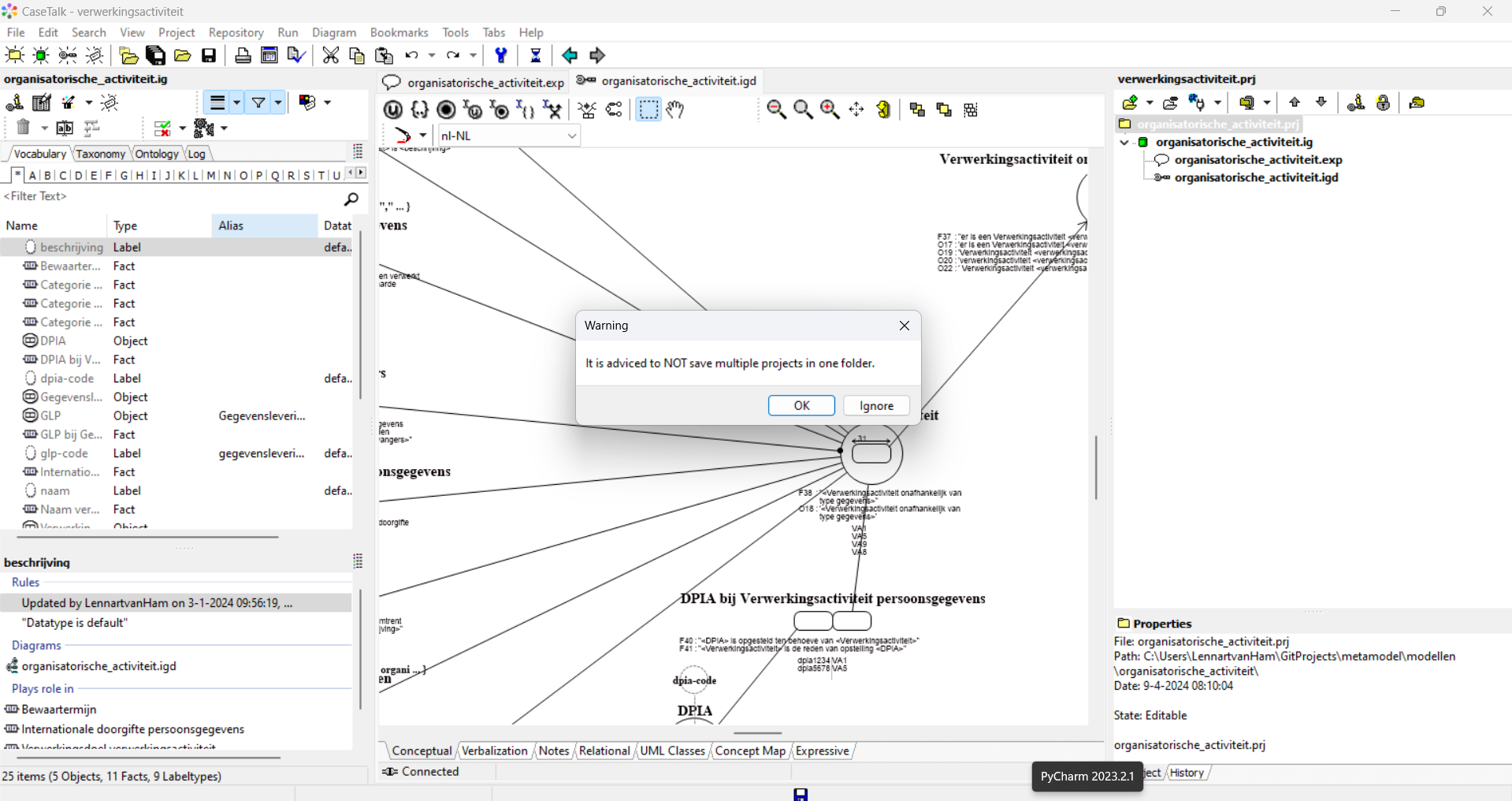1512x801 pixels.
Task: Switch to the UML Classes tab
Action: click(672, 751)
